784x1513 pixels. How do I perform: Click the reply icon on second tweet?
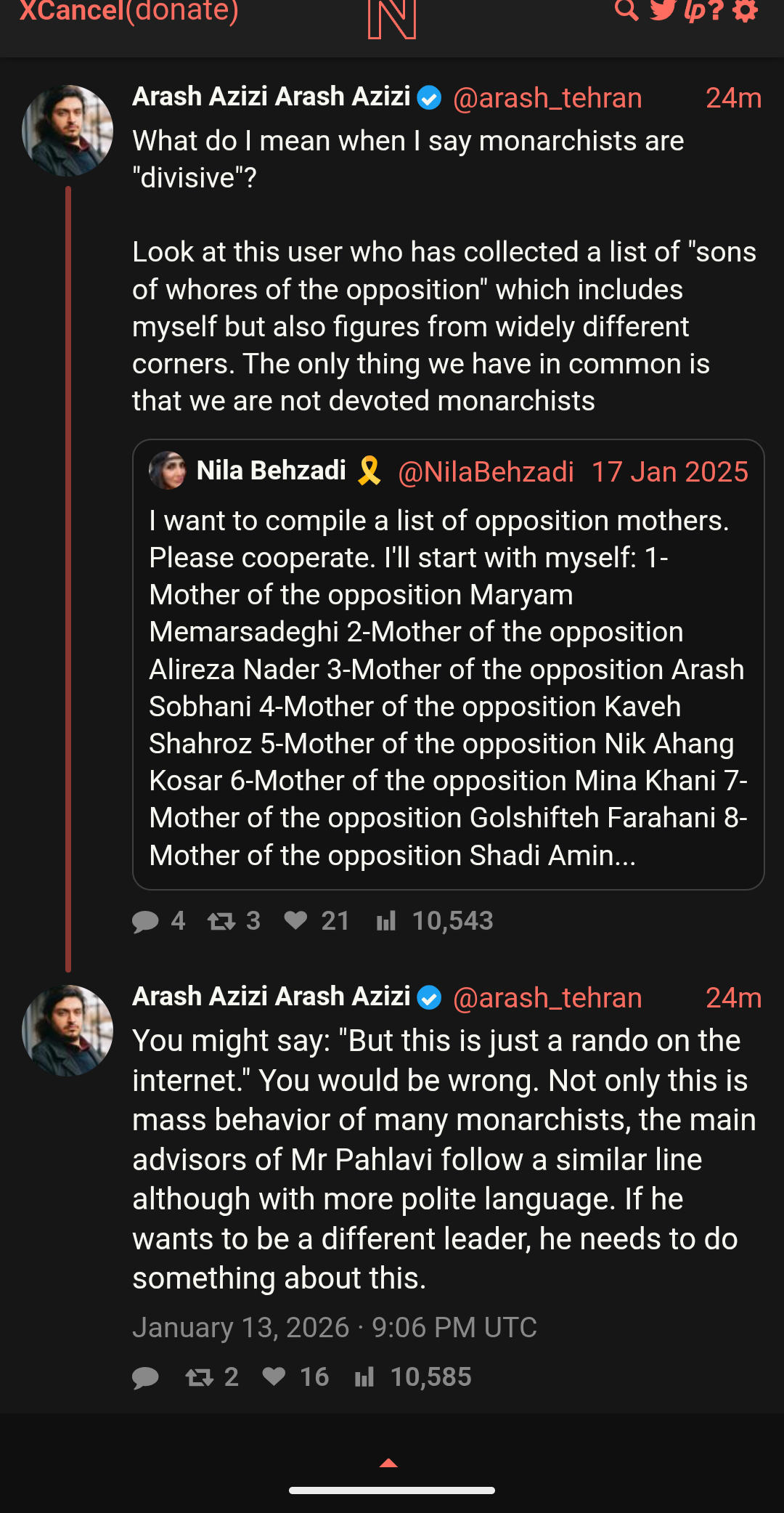145,1377
